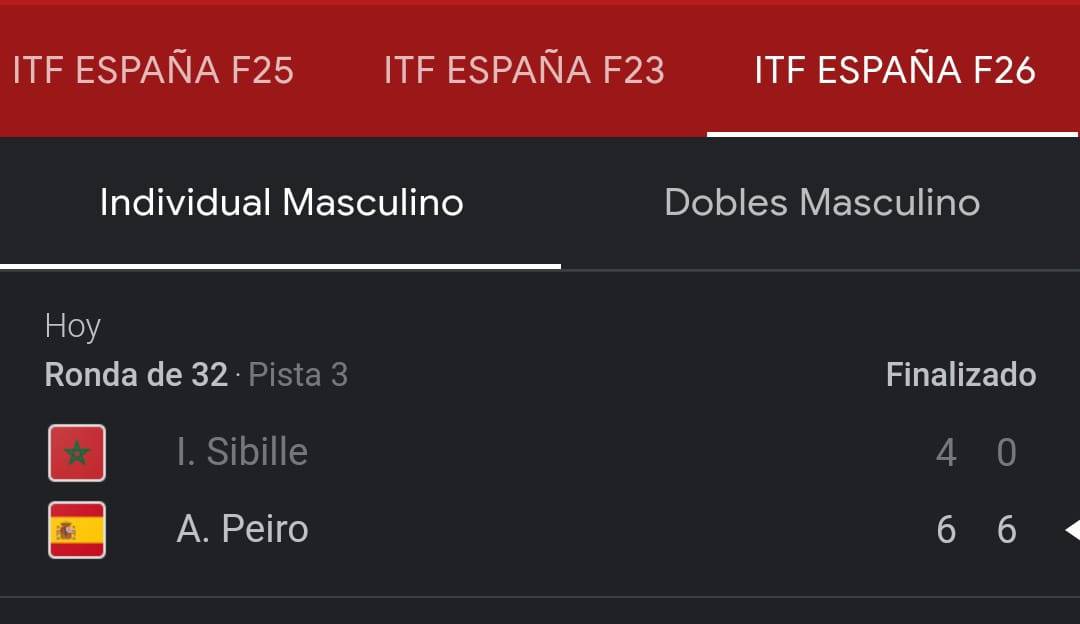Click the white underline below ITF ESPAÑA F26
The image size is (1080, 624).
tap(892, 133)
